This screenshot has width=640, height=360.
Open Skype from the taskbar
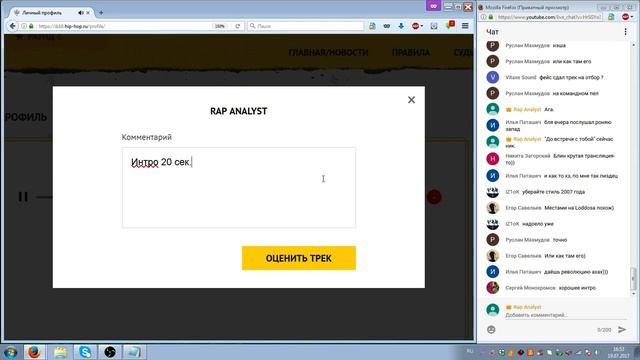85,352
